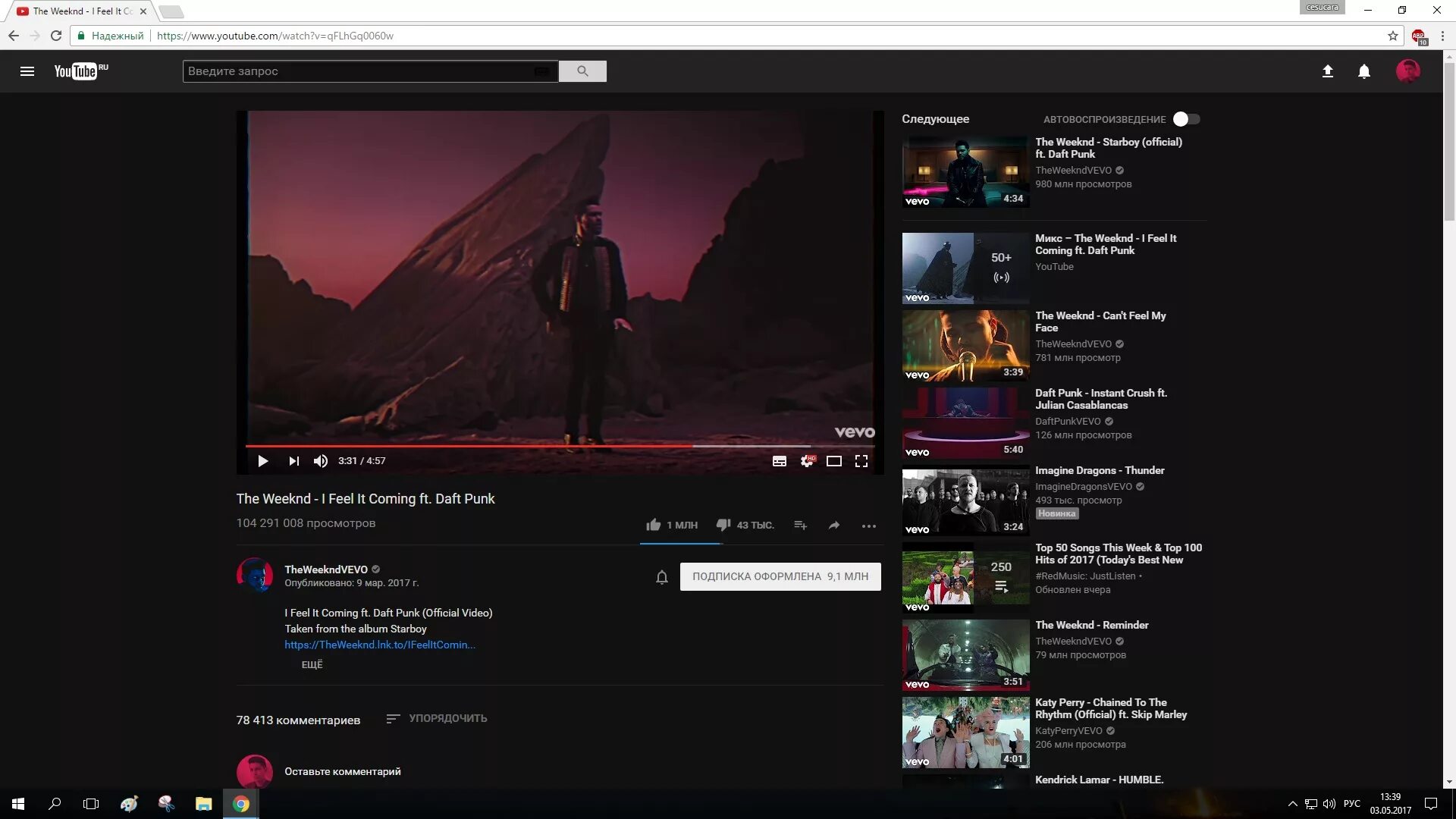The width and height of the screenshot is (1456, 819).
Task: Open more actions three-dot menu
Action: tap(869, 526)
